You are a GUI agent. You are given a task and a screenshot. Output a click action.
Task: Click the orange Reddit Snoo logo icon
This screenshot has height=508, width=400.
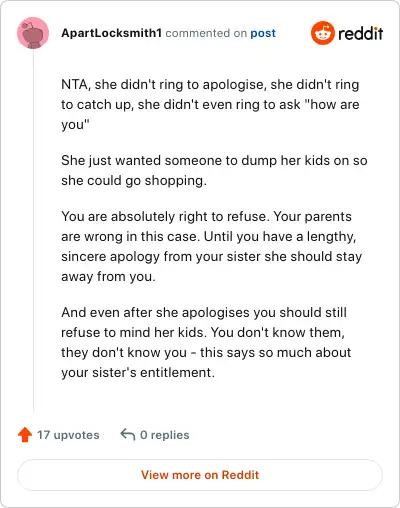point(322,33)
